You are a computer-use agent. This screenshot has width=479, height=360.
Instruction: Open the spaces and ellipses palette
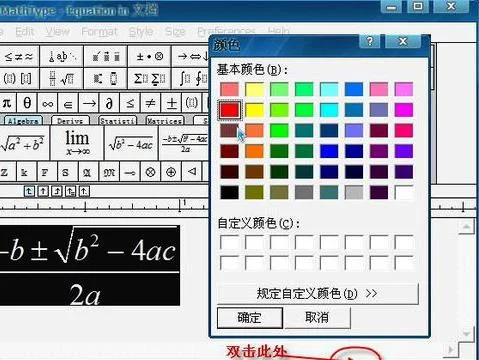62,57
